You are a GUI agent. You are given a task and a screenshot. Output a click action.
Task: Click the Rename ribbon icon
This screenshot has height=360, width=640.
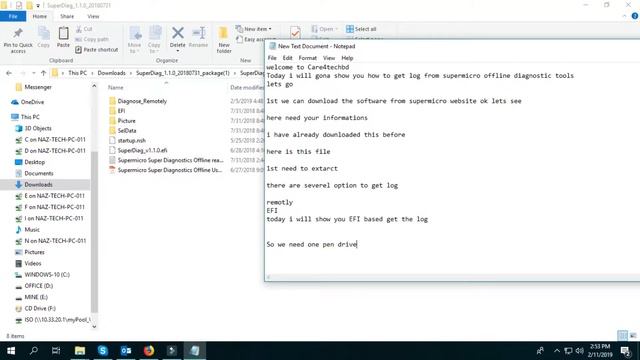click(199, 33)
